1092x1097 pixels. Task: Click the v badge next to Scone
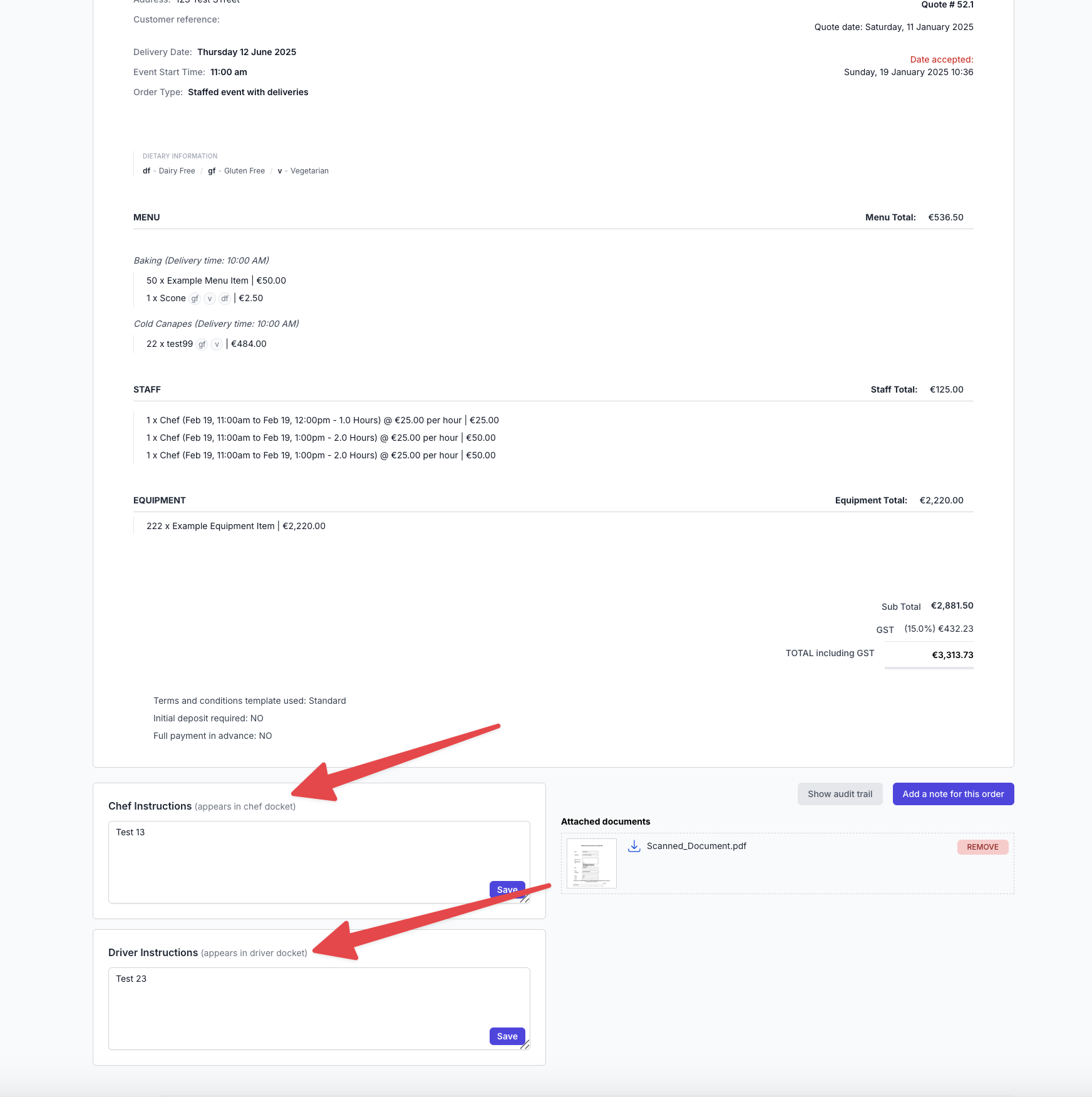pyautogui.click(x=209, y=299)
